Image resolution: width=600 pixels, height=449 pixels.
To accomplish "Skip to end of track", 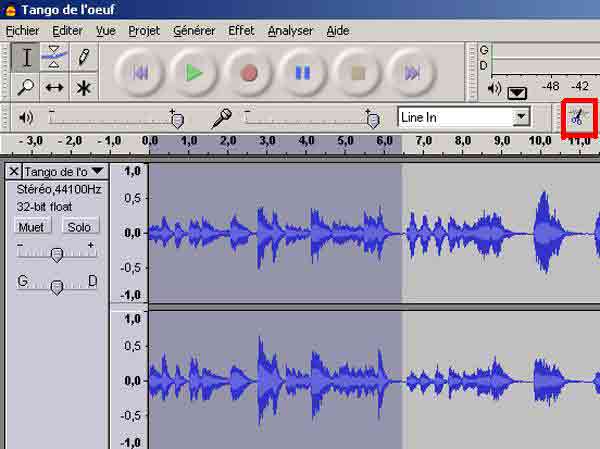I will coord(412,72).
